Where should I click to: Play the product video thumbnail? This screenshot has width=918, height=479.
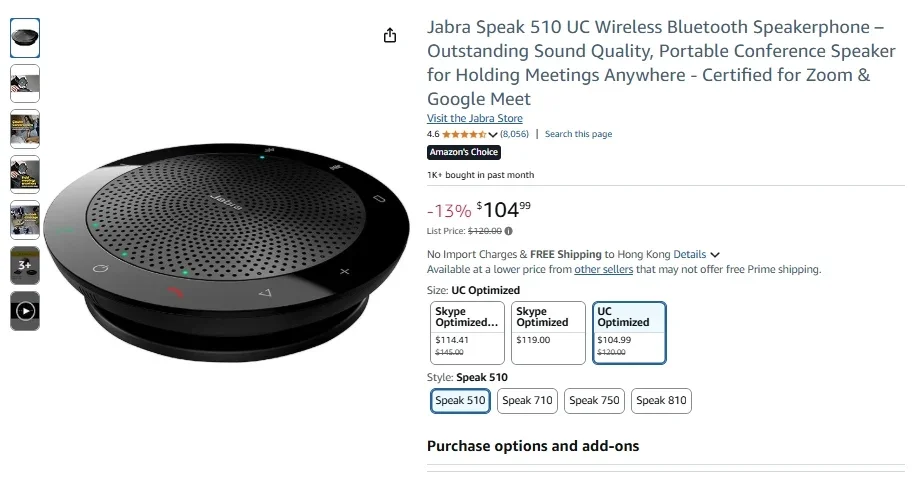25,311
